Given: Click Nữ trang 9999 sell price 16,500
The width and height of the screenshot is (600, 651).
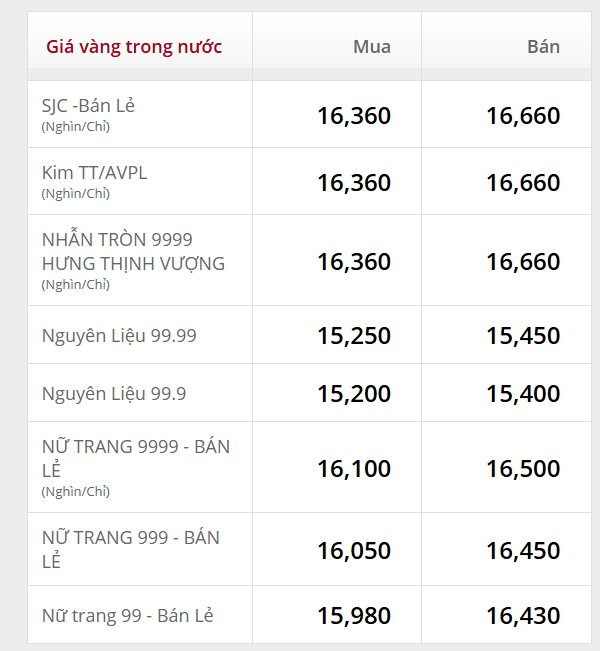Looking at the screenshot, I should 523,468.
